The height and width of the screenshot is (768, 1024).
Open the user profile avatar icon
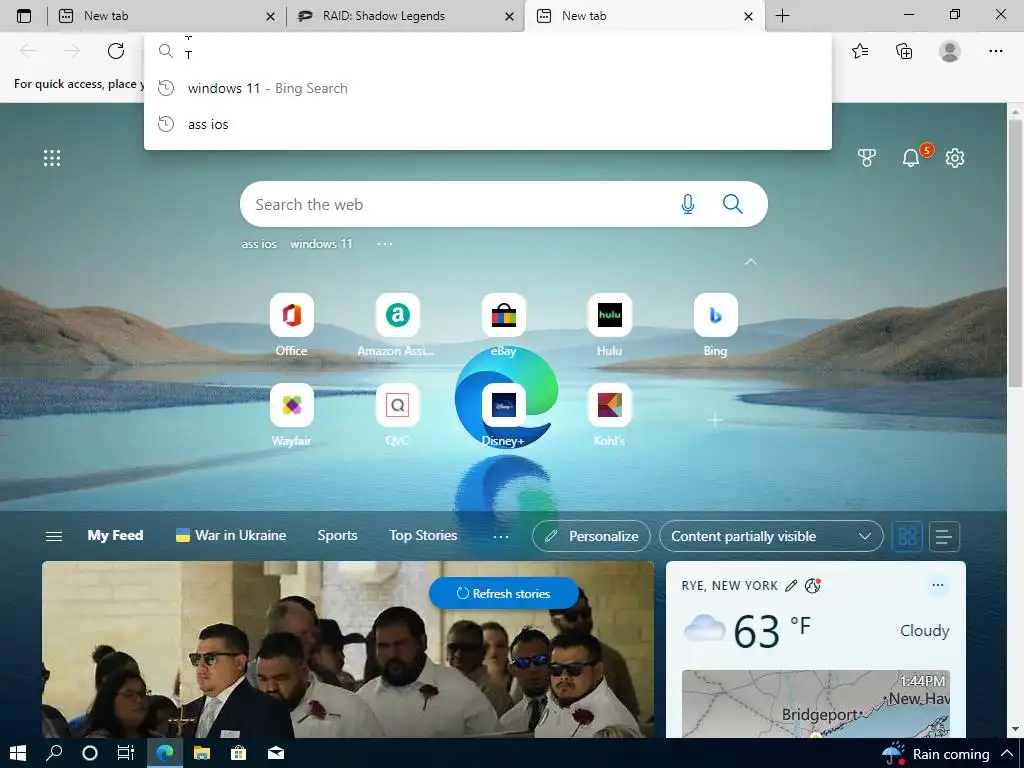(x=950, y=51)
